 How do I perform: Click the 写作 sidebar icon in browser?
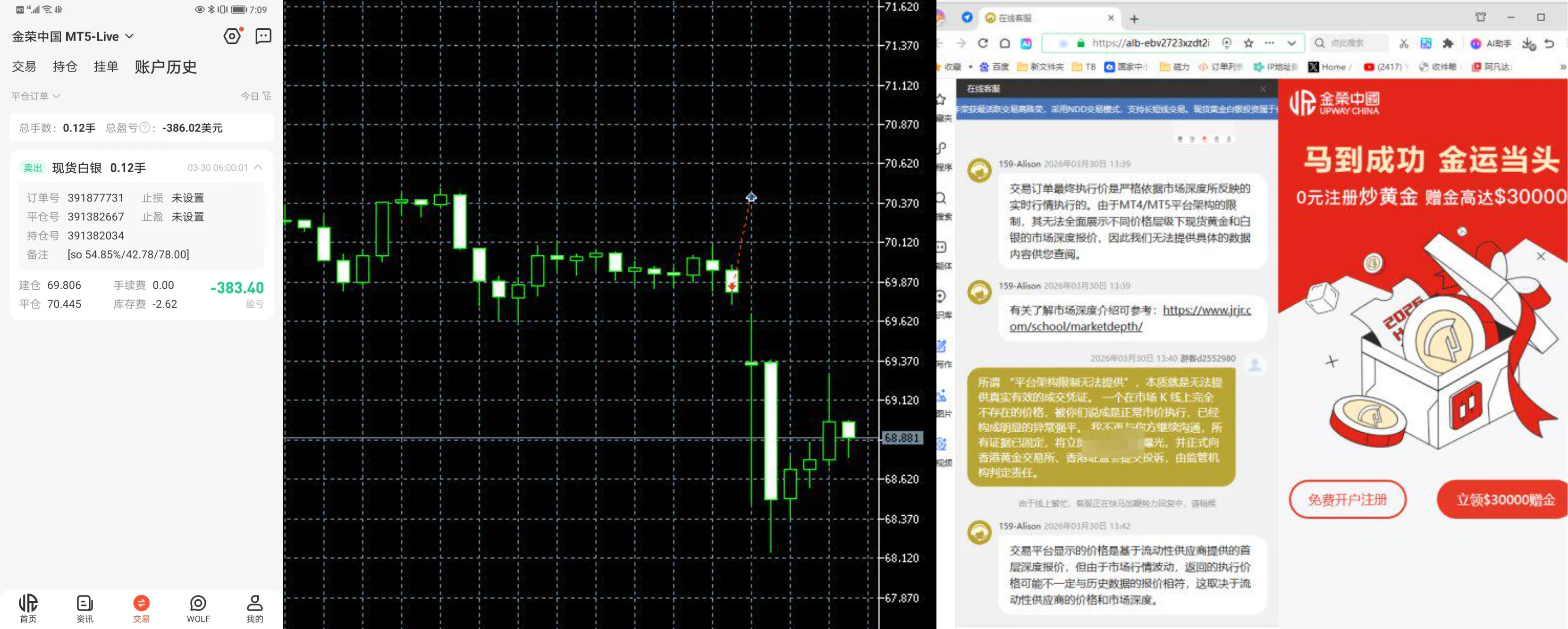[943, 352]
